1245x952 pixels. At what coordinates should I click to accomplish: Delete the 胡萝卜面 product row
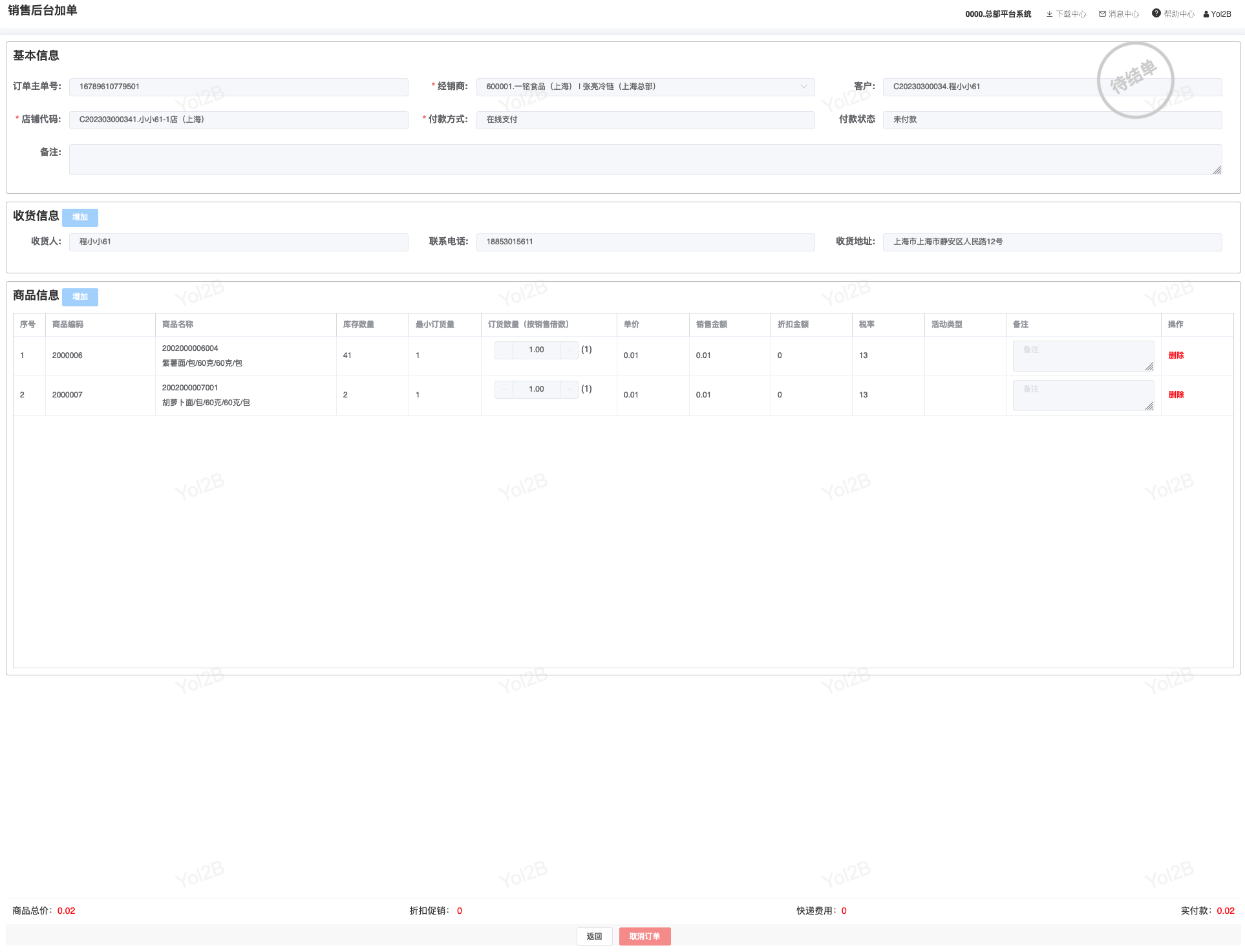pyautogui.click(x=1176, y=395)
